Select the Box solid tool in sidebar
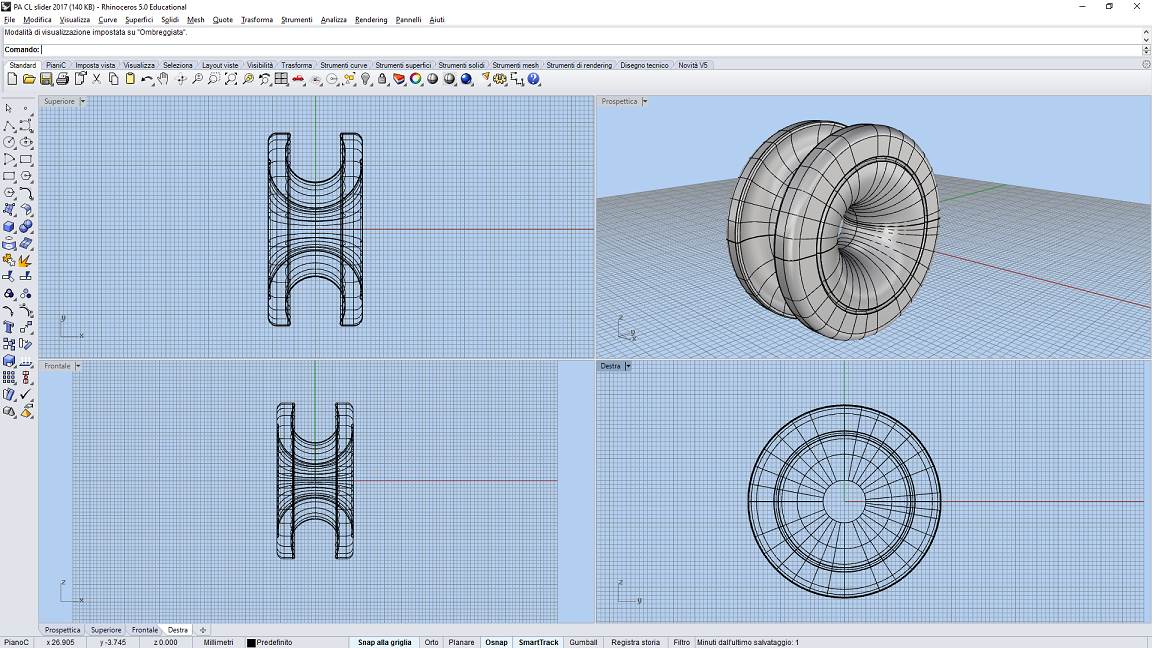Image resolution: width=1152 pixels, height=648 pixels. coord(9,226)
